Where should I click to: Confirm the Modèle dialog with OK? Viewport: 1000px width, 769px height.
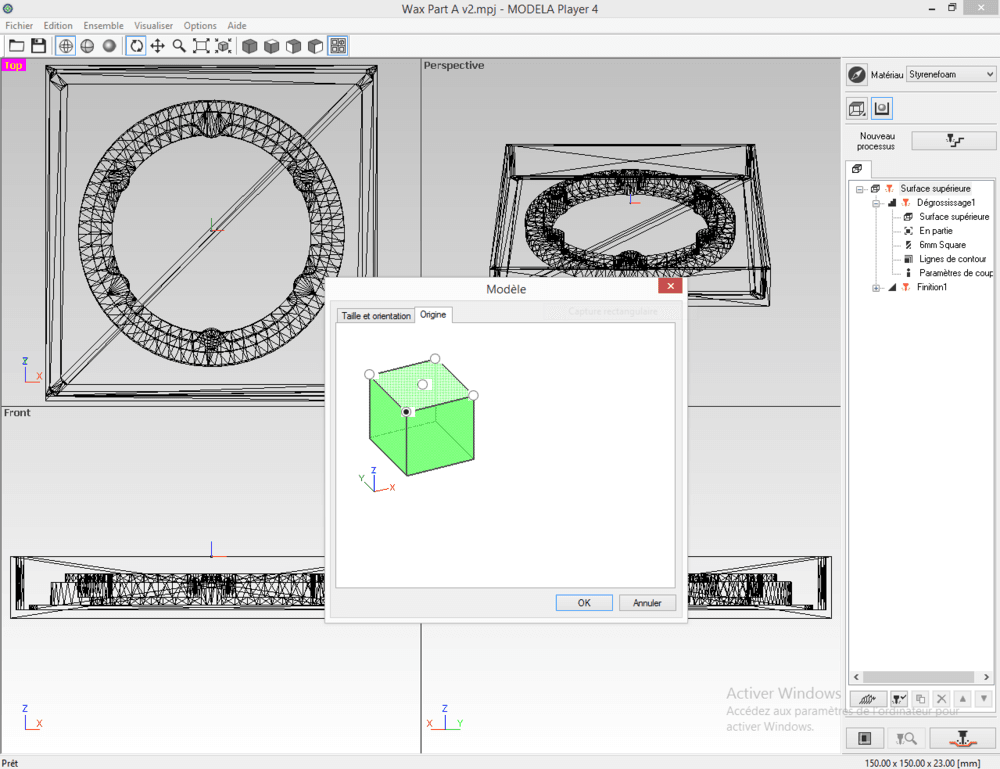click(584, 603)
